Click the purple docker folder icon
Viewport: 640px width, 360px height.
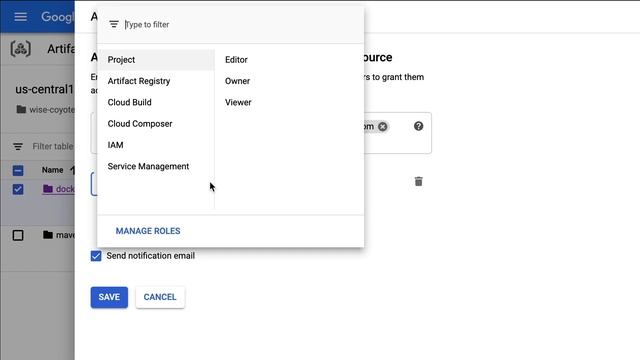[48, 189]
